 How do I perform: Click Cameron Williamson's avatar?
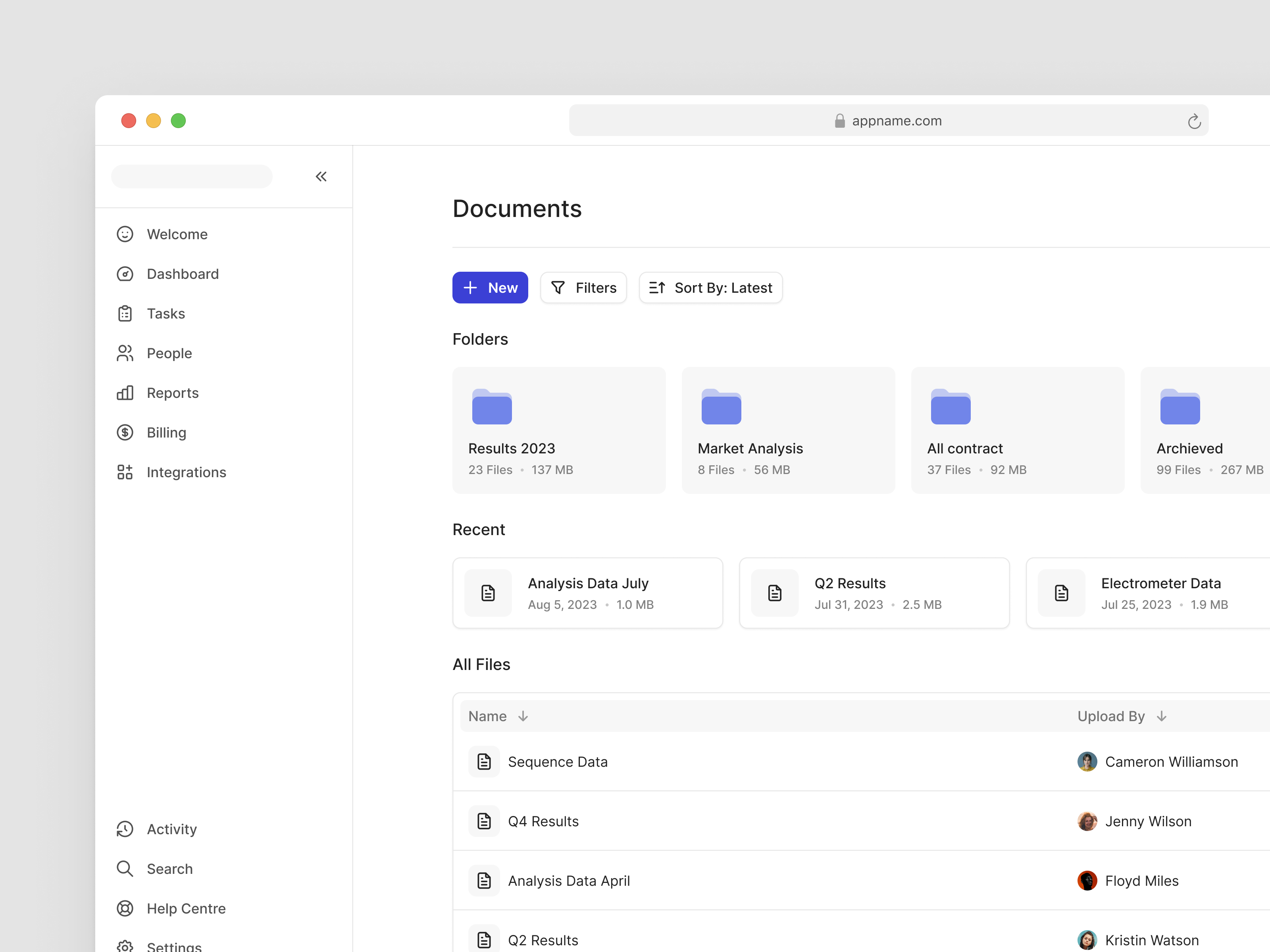click(x=1087, y=762)
